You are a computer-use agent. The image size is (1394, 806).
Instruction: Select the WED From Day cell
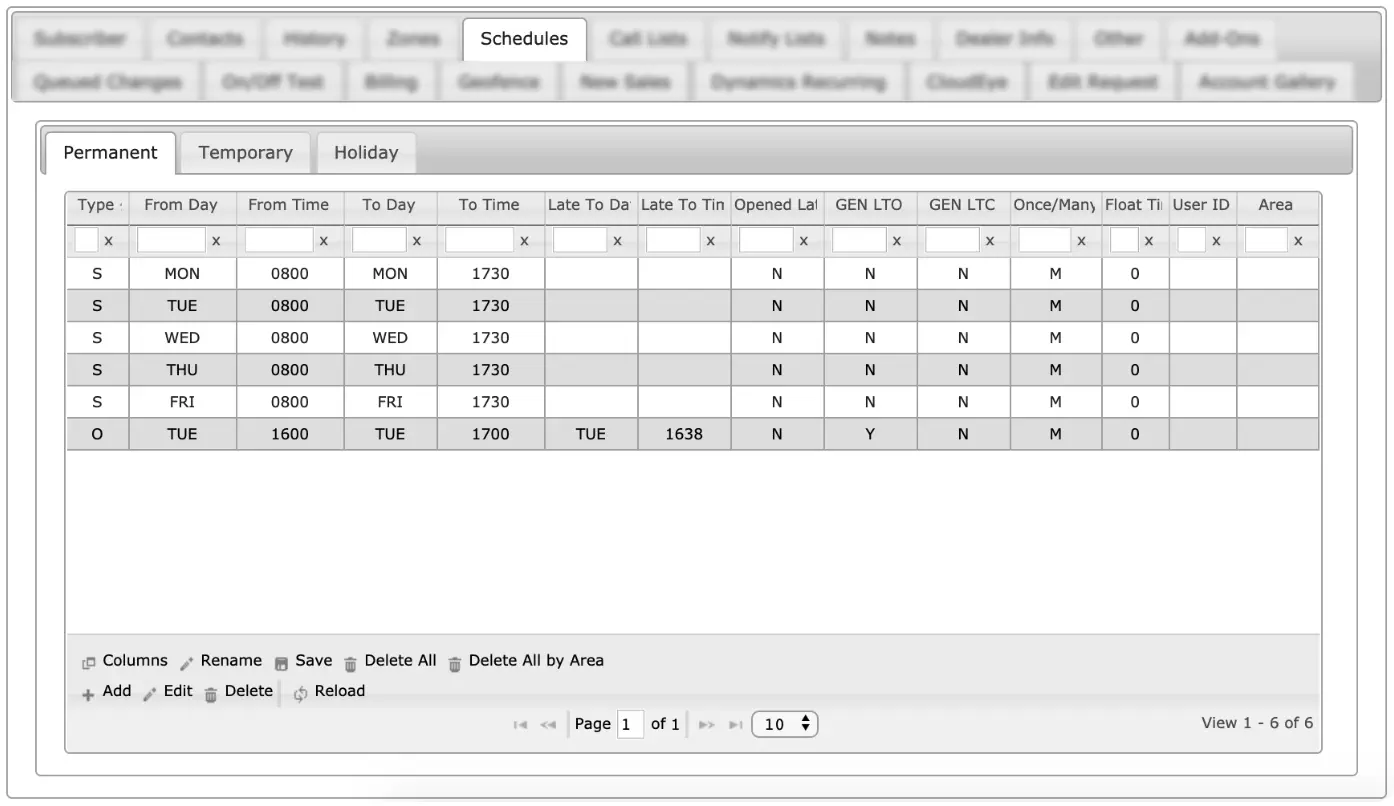(182, 338)
